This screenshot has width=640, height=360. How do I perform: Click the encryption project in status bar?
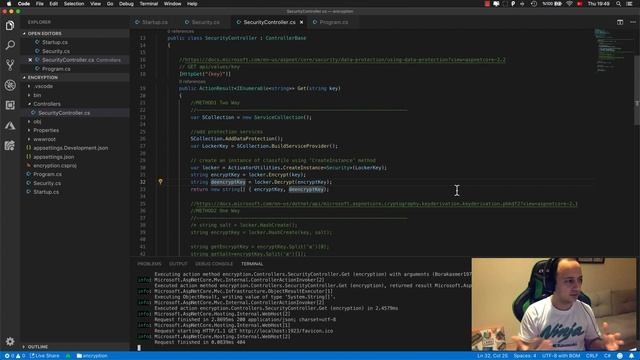[92, 356]
